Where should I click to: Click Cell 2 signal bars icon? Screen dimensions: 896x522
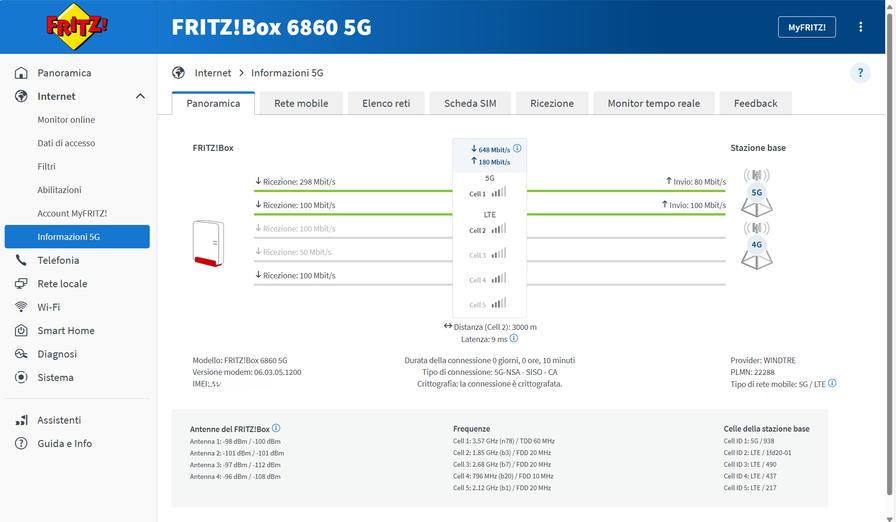point(499,228)
